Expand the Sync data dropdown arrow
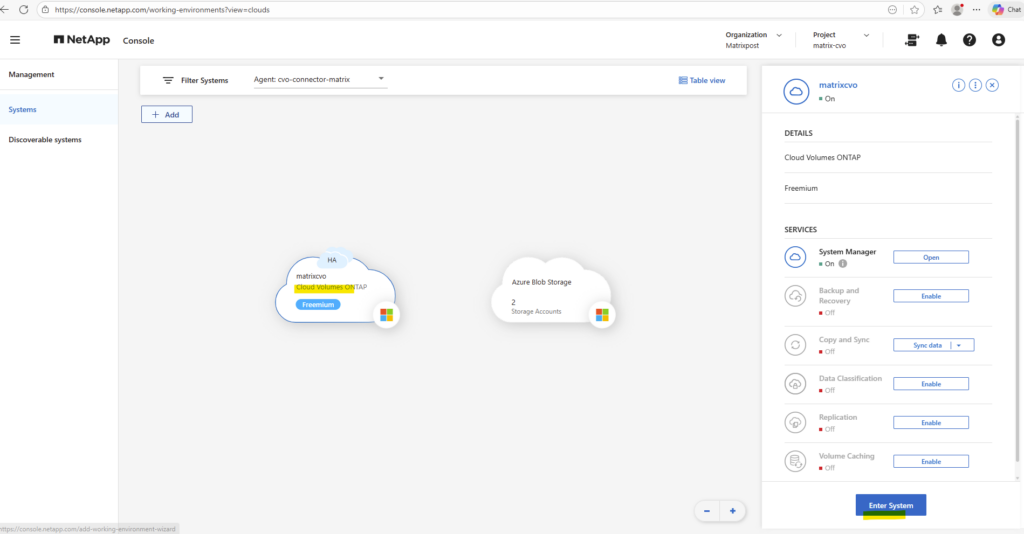 960,345
